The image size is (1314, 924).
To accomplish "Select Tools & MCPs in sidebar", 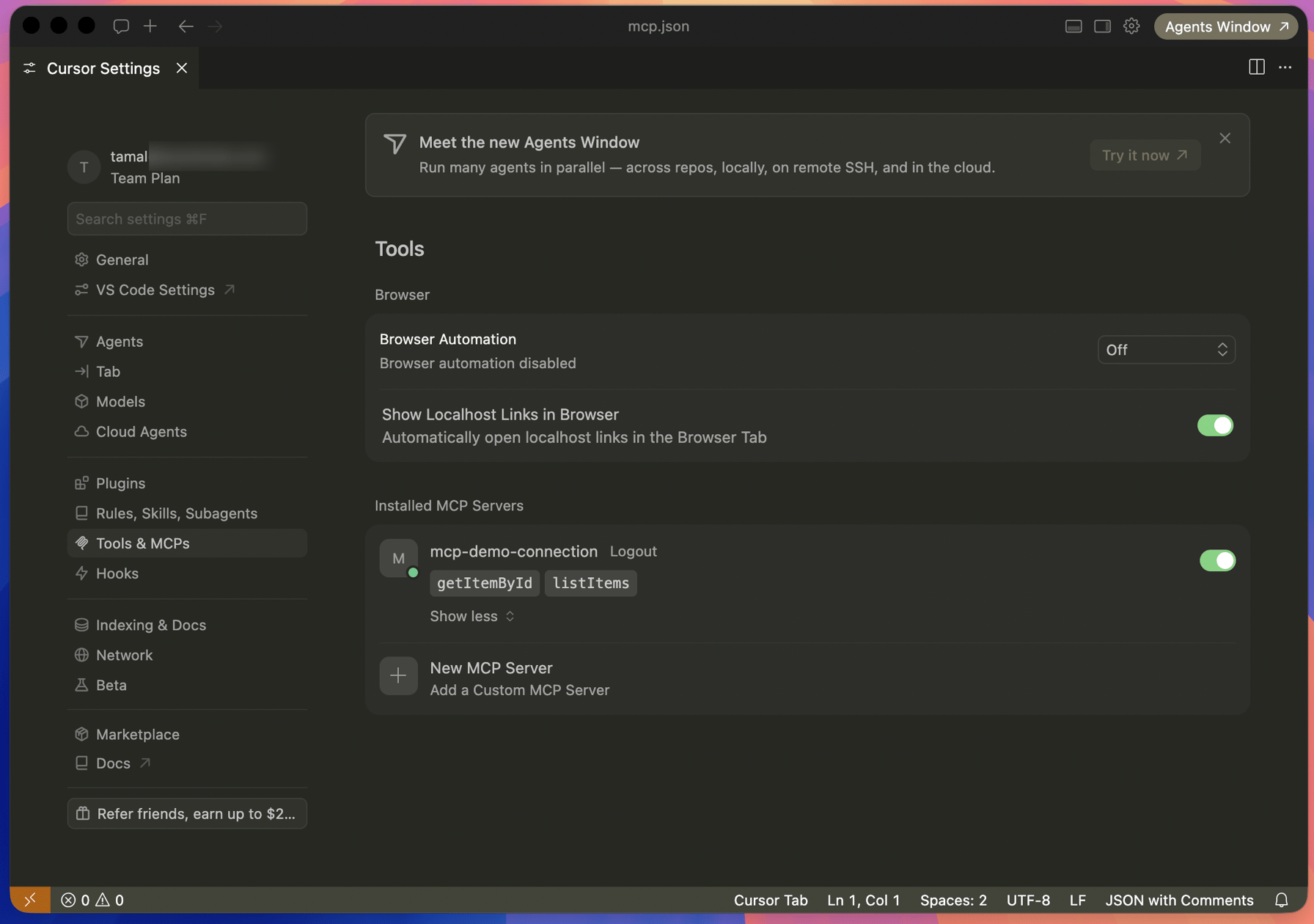I will 187,543.
